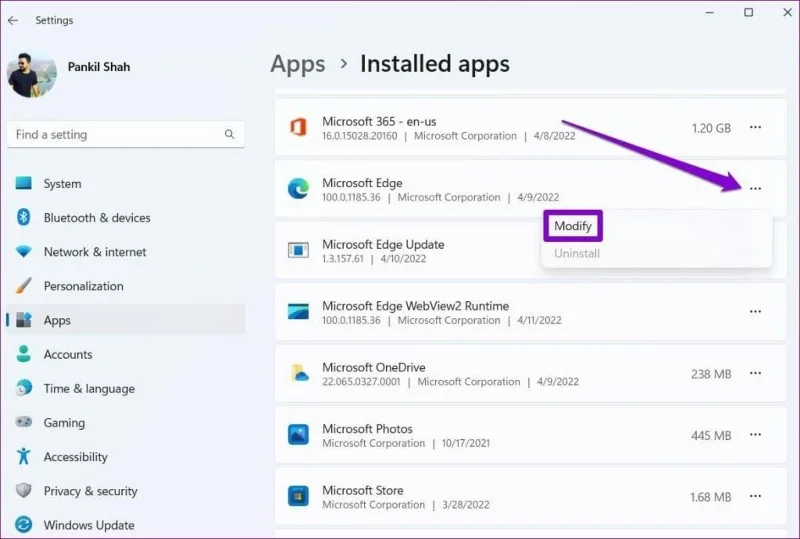Click the Apps sidebar icon
The width and height of the screenshot is (800, 539).
23,320
